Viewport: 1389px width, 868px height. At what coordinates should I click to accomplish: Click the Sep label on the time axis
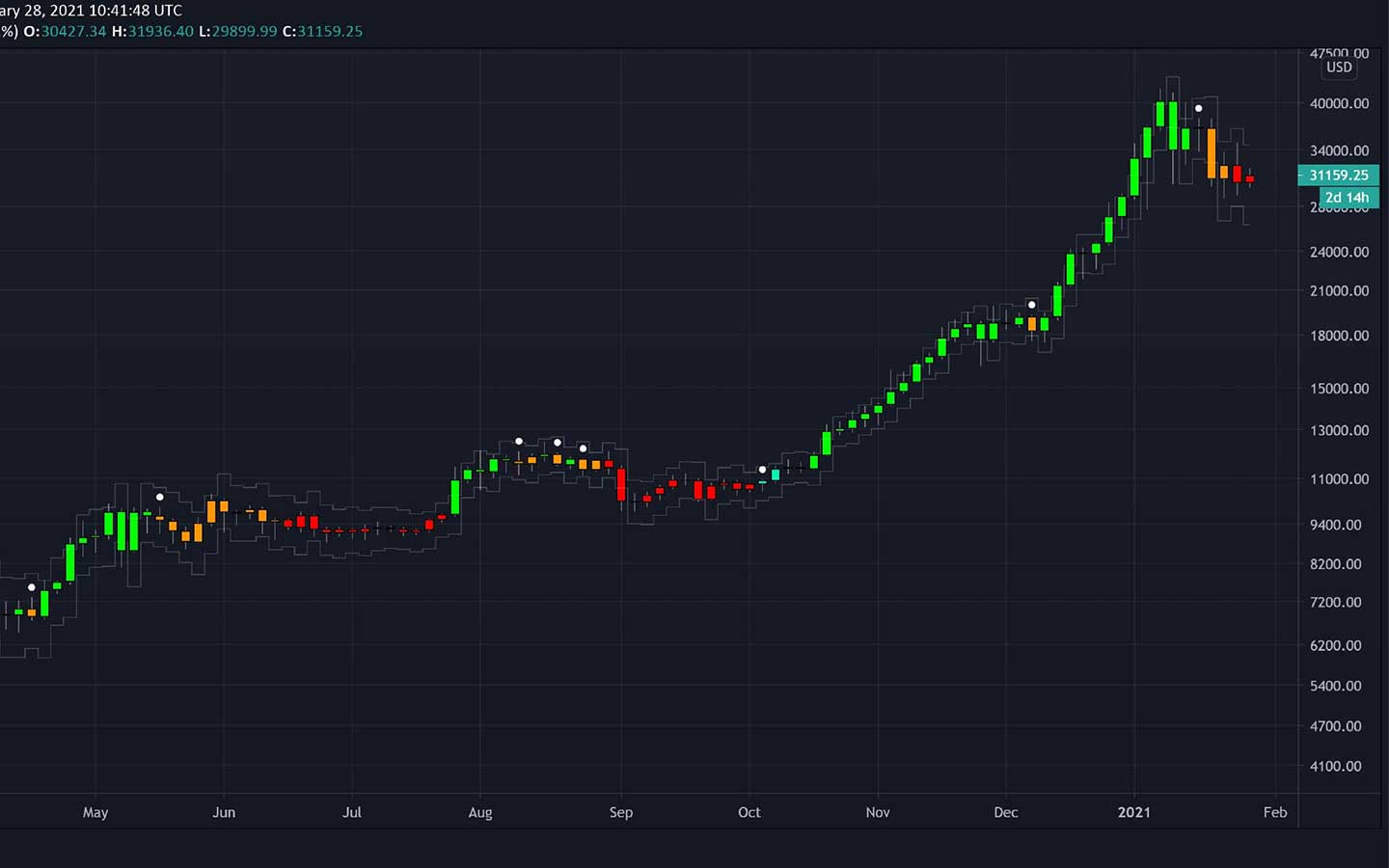tap(621, 812)
